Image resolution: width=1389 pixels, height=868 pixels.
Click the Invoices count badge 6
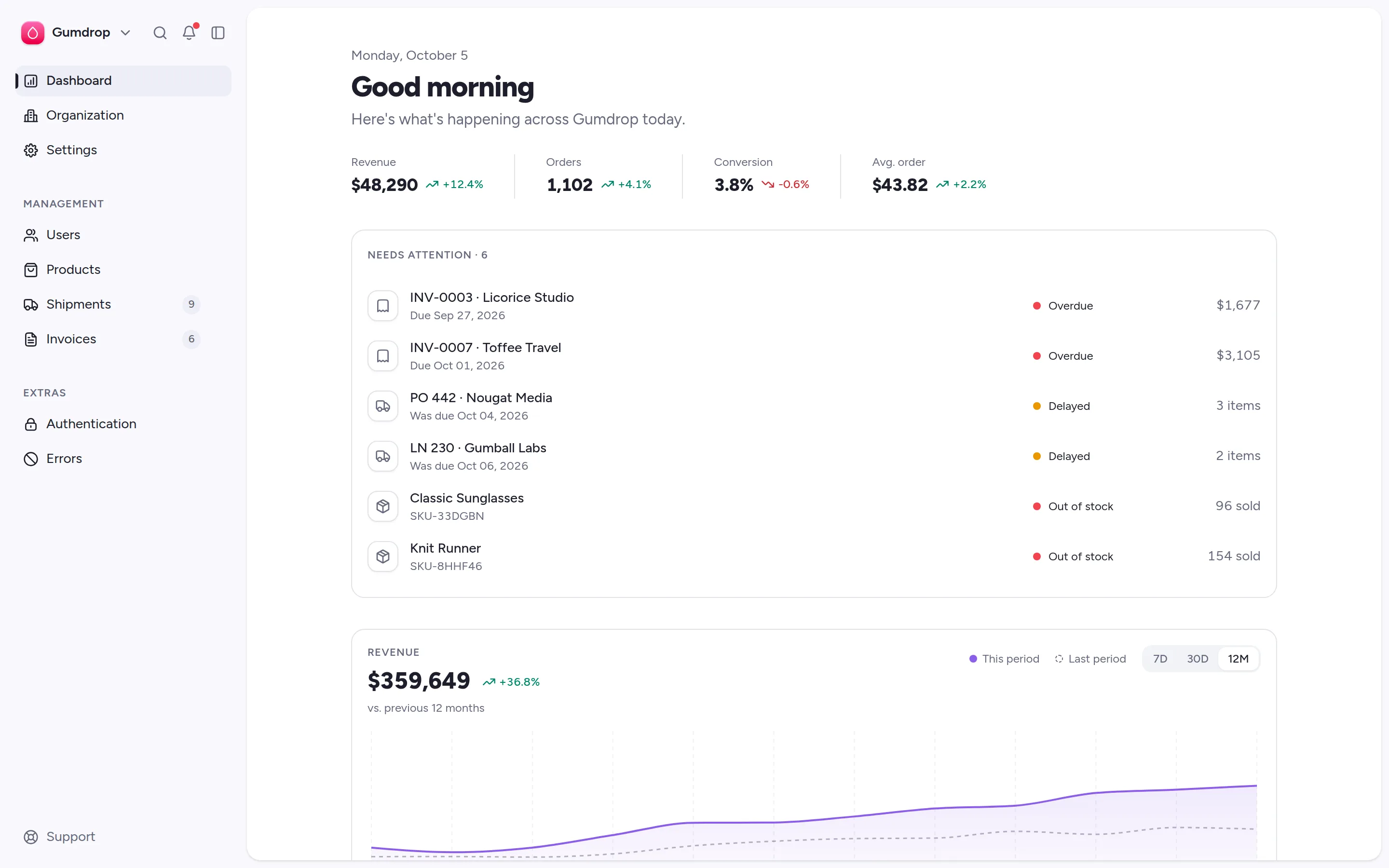point(191,339)
